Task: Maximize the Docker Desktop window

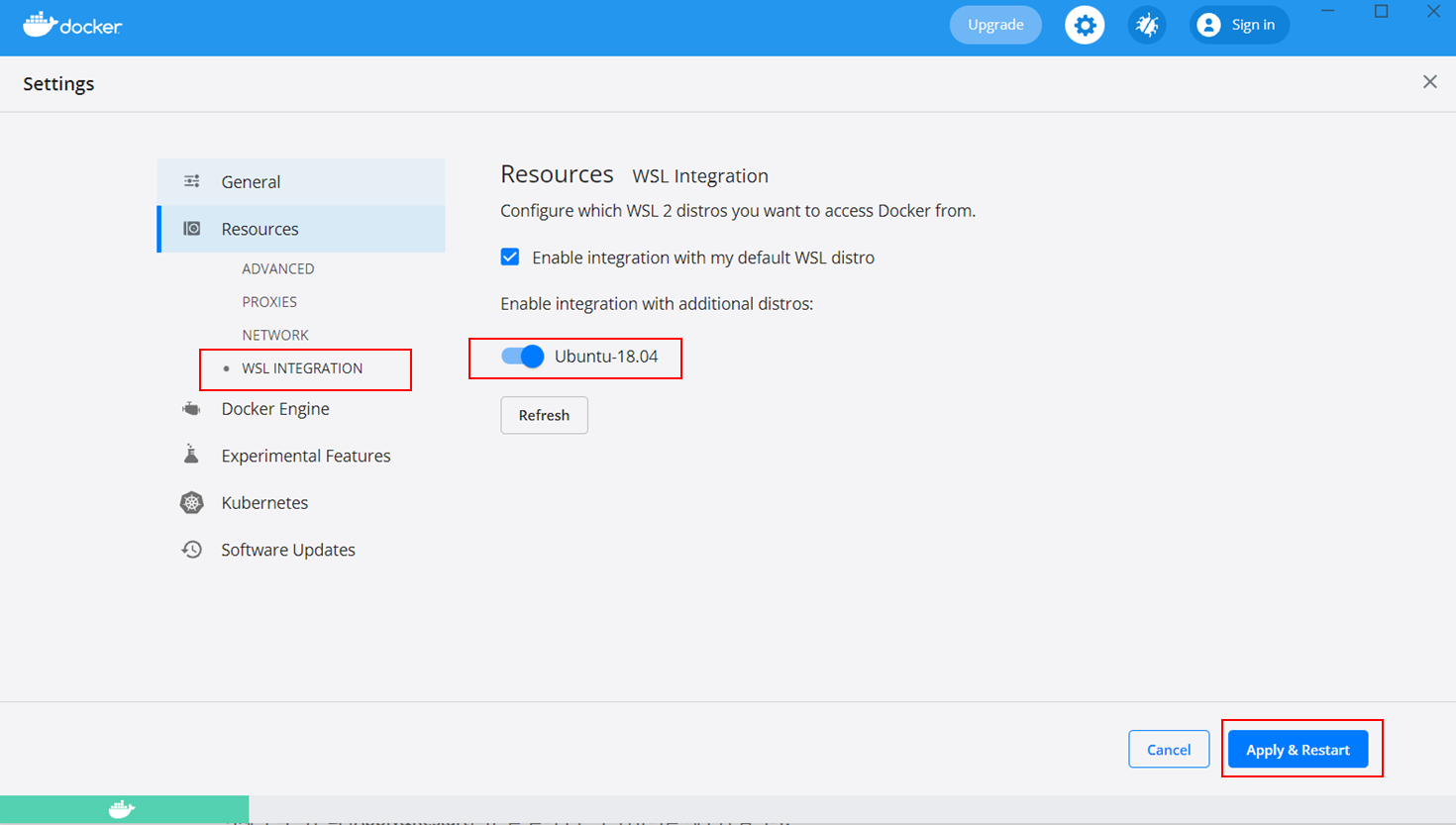Action: click(1381, 11)
